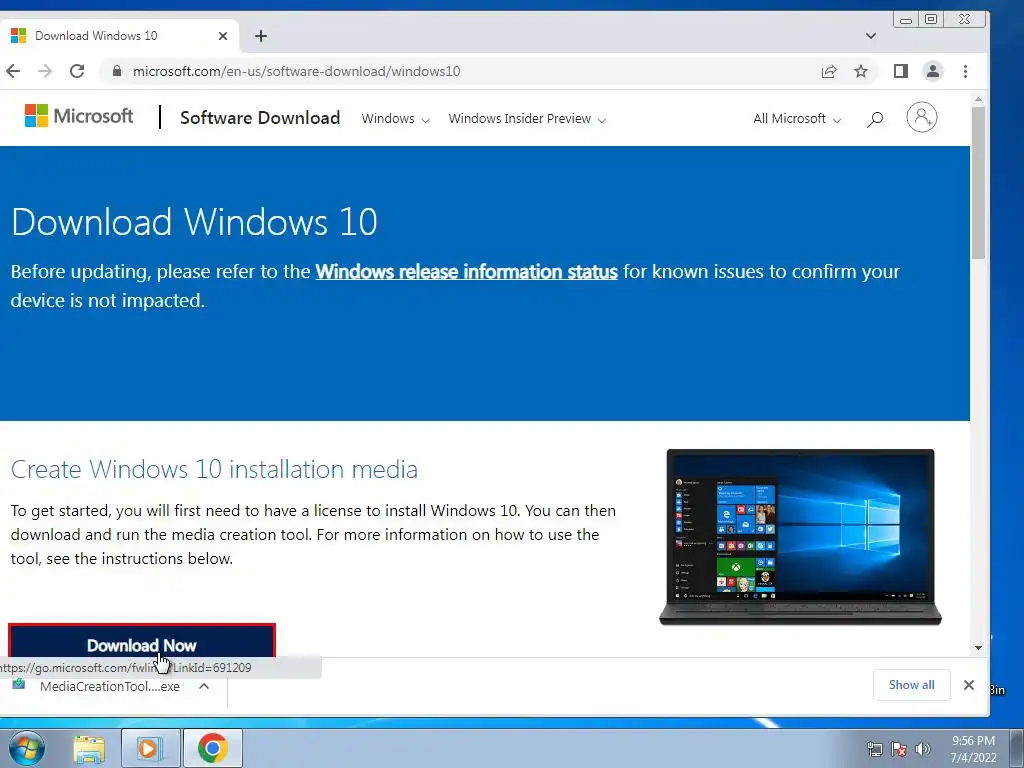Open Windows Explorer from taskbar

point(89,749)
